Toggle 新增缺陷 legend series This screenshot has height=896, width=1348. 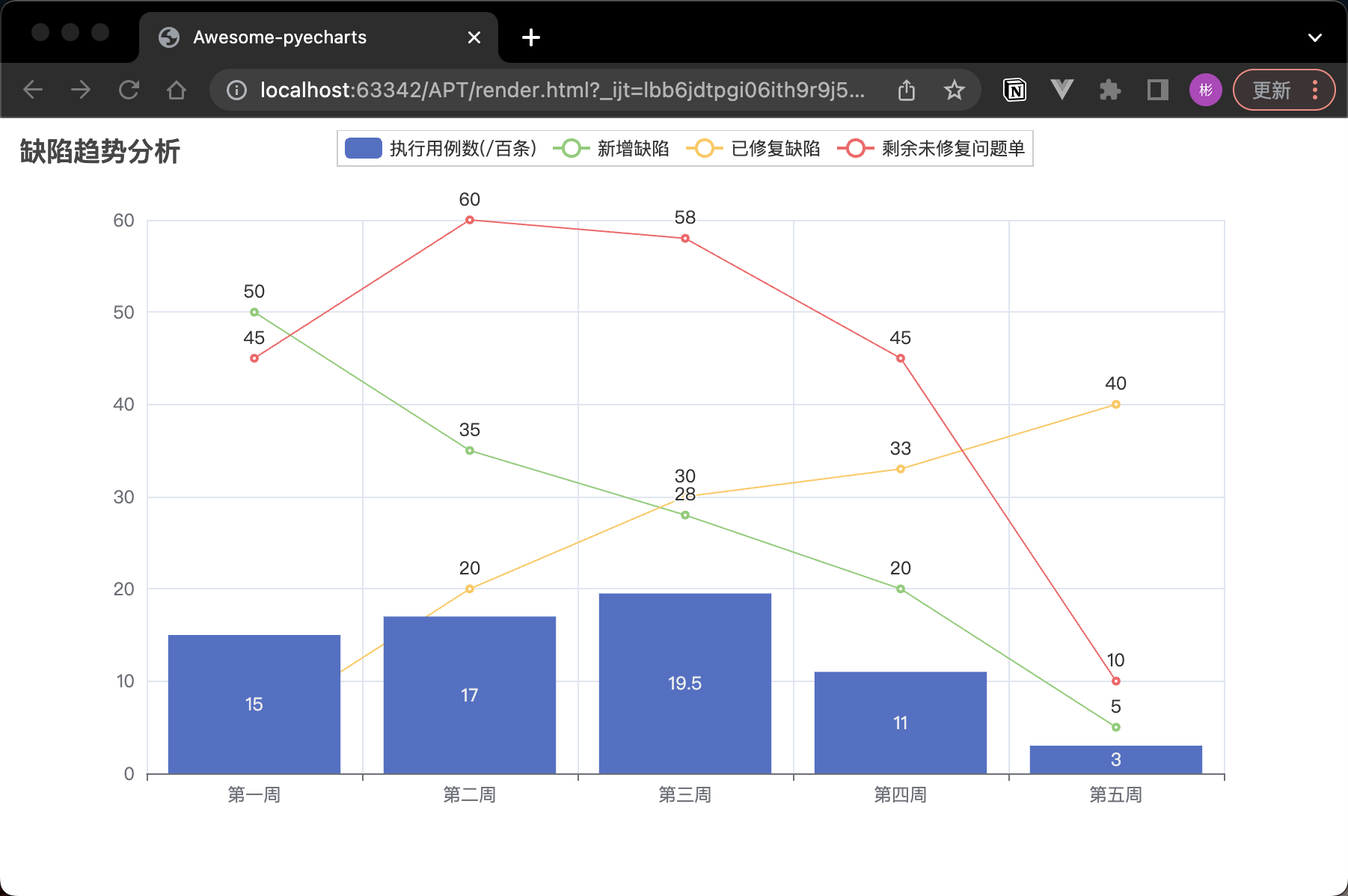pos(611,149)
